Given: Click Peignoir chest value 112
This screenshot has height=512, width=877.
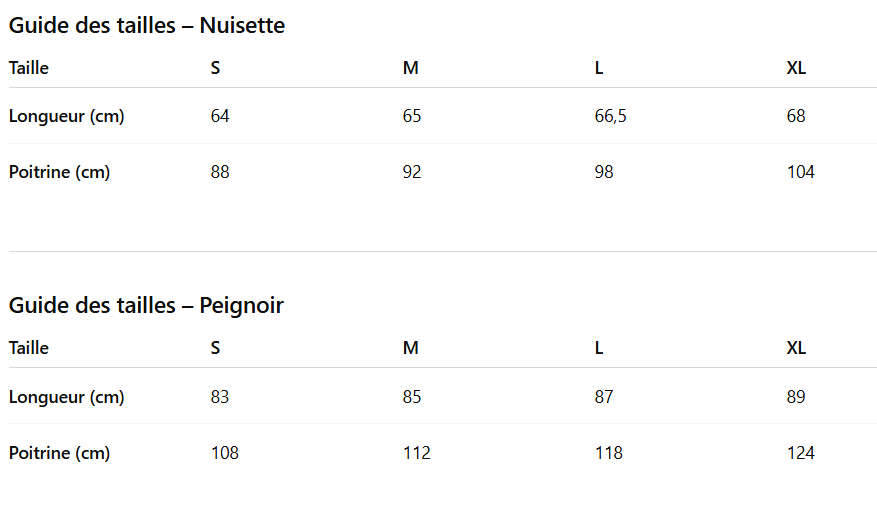Looking at the screenshot, I should [x=417, y=453].
